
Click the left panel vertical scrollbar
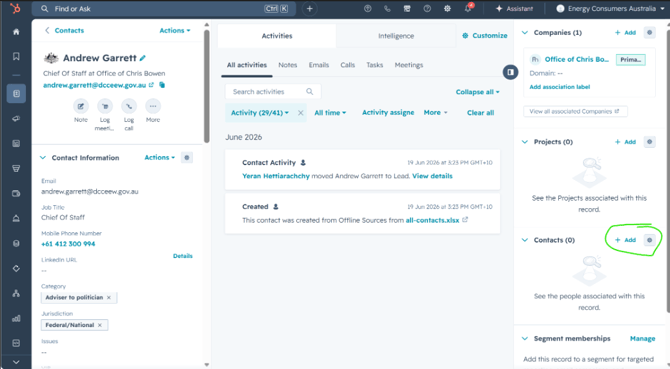click(x=207, y=86)
